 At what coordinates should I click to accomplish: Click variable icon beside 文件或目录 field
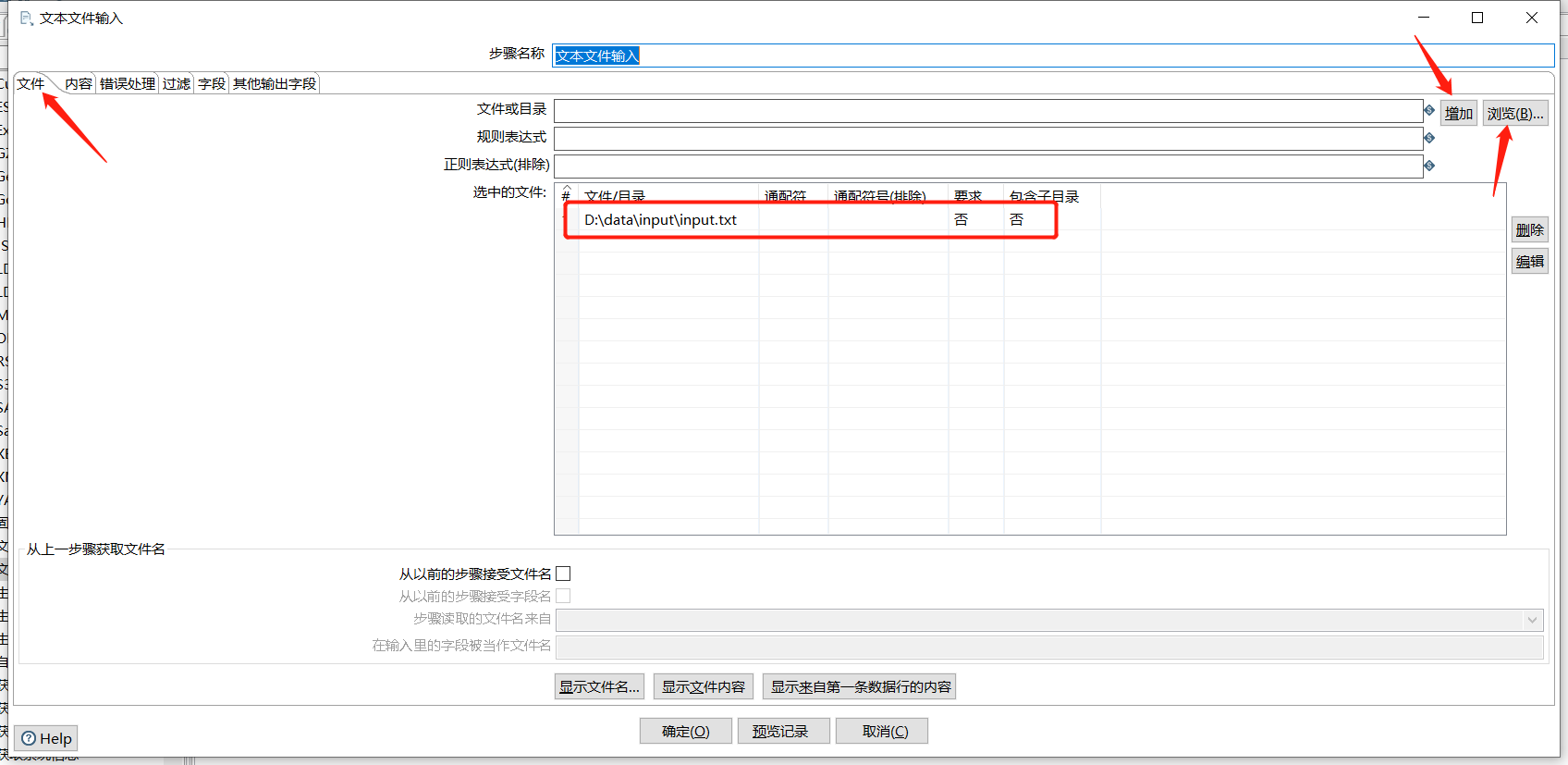1429,110
